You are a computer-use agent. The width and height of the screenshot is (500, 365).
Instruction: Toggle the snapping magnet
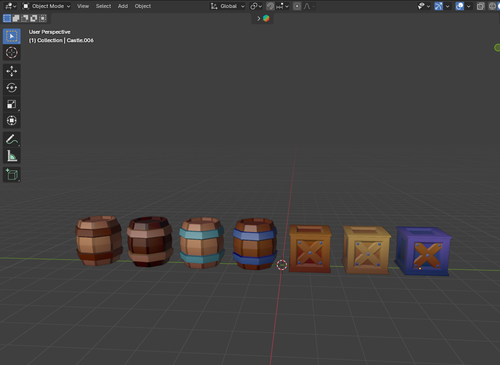(x=270, y=6)
